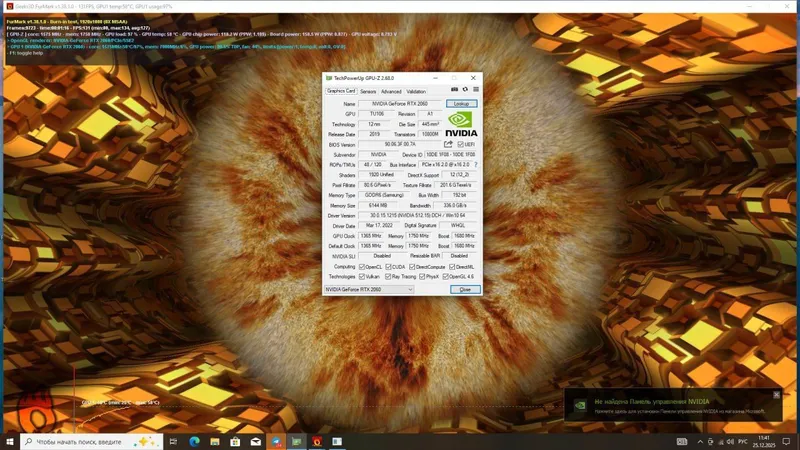This screenshot has width=800, height=450.
Task: Click the Lookup button
Action: [x=461, y=104]
